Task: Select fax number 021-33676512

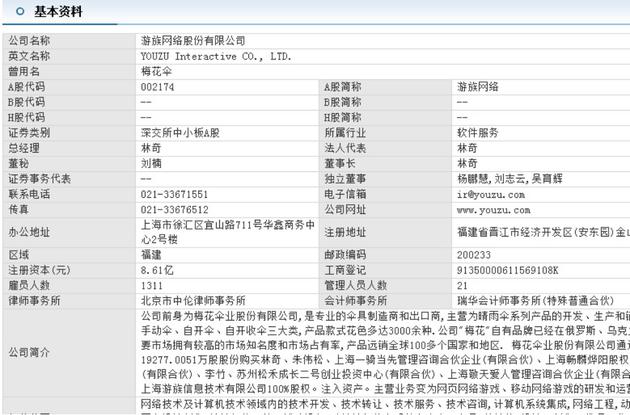Action: 174,210
